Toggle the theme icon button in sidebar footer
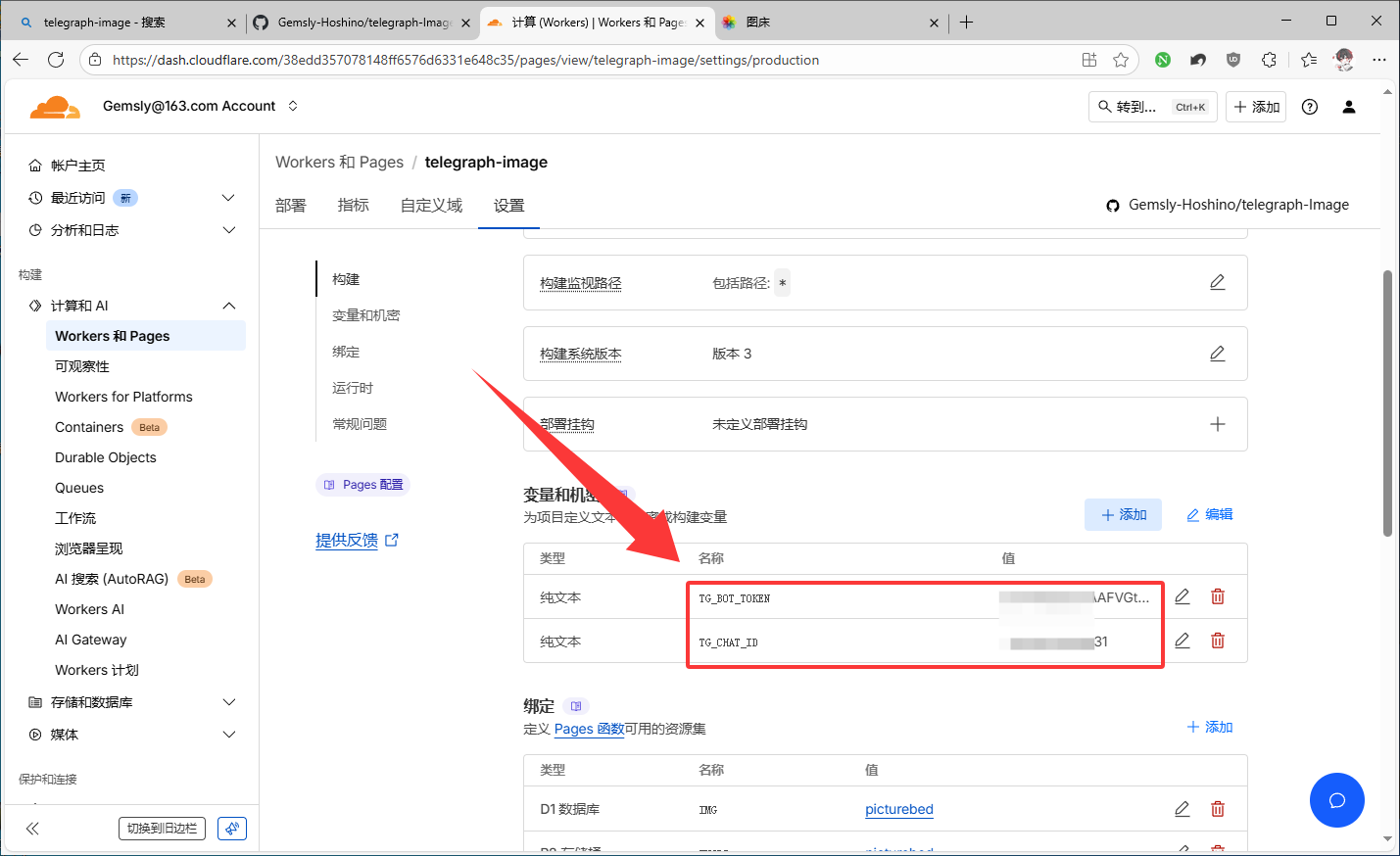The width and height of the screenshot is (1400, 856). (x=232, y=829)
